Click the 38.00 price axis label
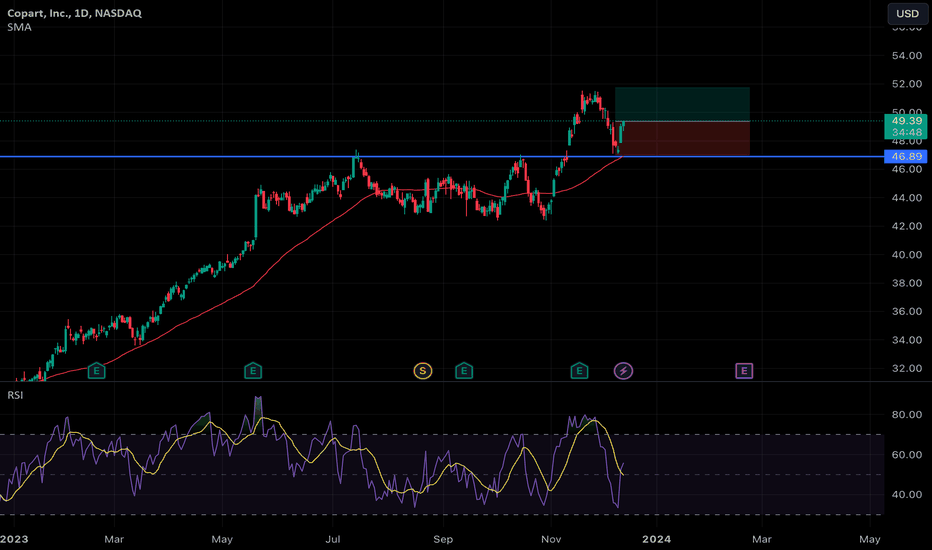Image resolution: width=932 pixels, height=550 pixels. (906, 283)
